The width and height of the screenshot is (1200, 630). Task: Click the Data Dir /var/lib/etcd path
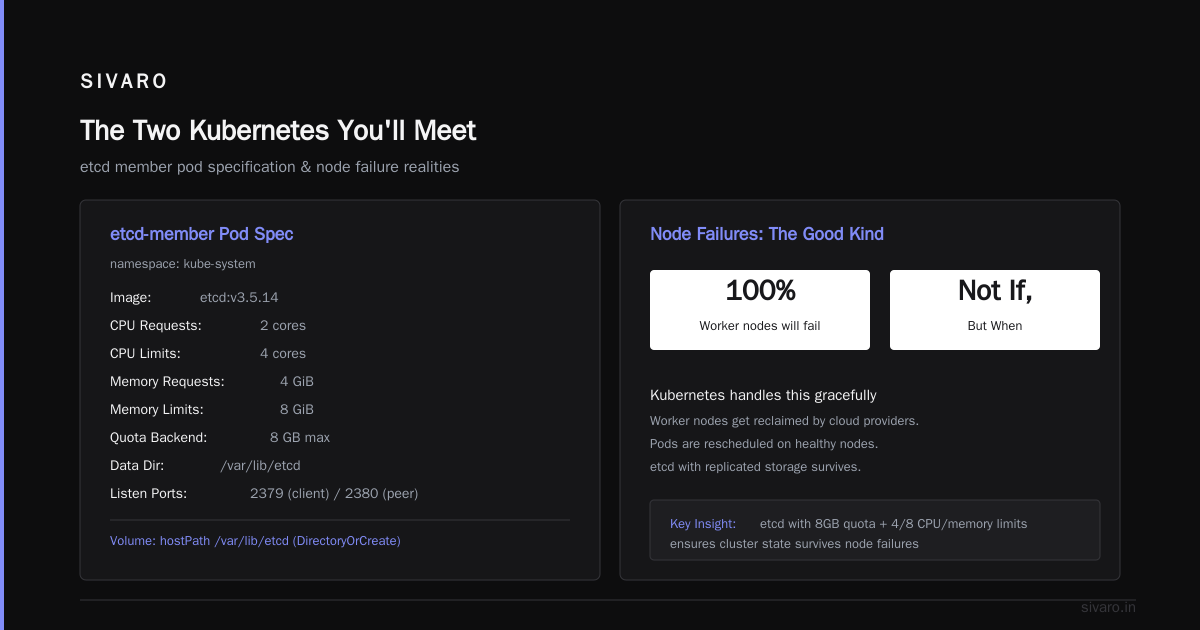click(260, 465)
